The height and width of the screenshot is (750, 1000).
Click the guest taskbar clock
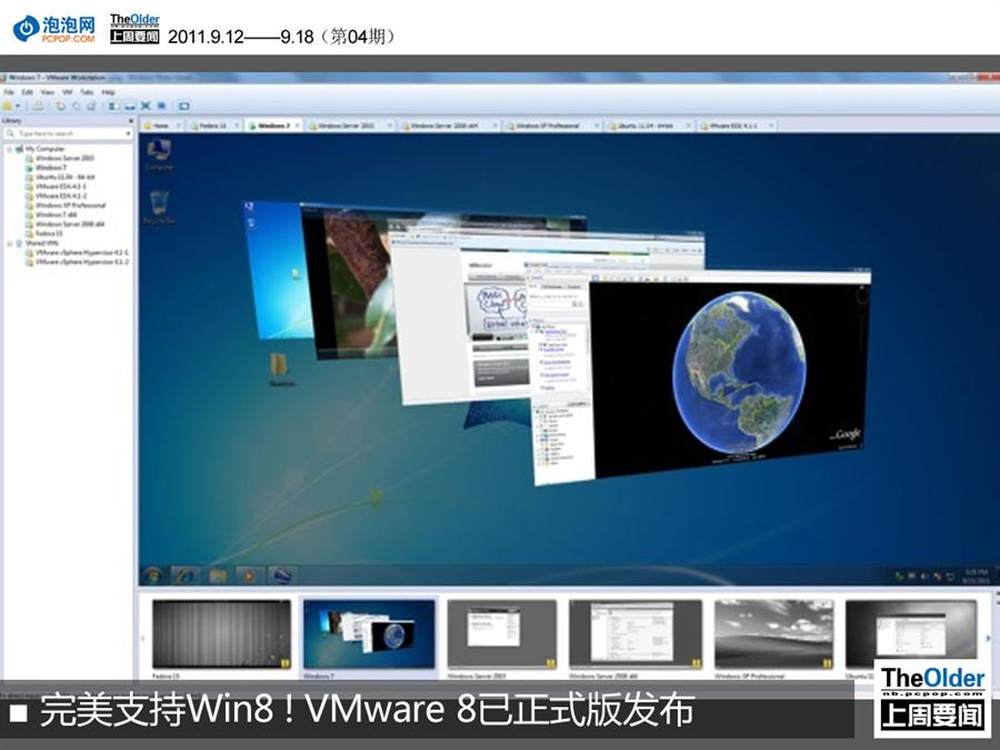coord(978,576)
